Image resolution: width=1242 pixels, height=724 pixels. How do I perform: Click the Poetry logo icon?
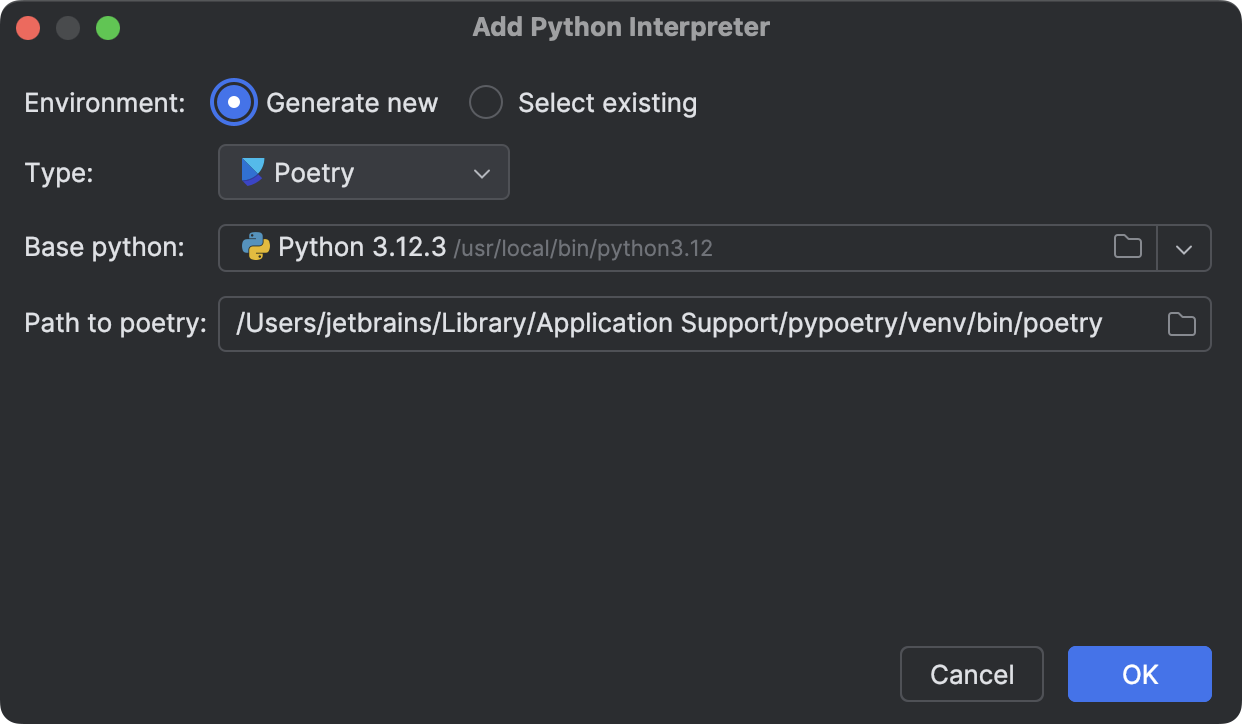tap(252, 172)
